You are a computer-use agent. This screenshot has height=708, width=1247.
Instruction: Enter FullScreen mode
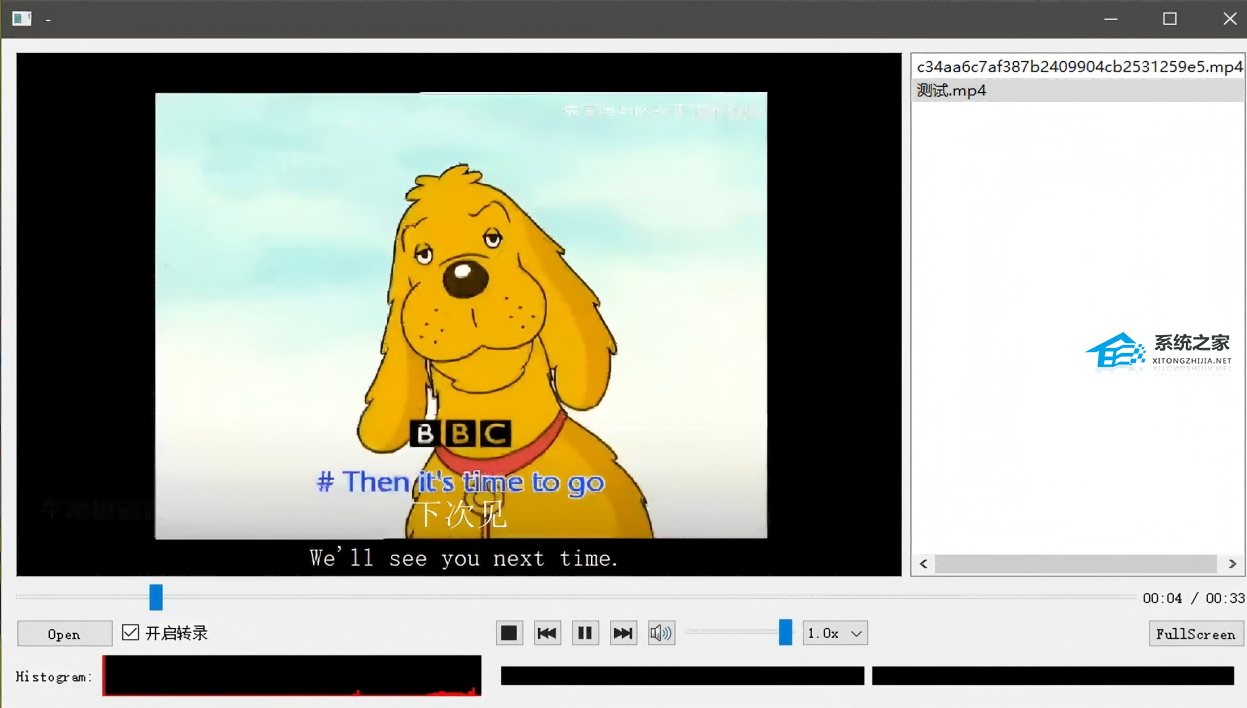click(1195, 634)
